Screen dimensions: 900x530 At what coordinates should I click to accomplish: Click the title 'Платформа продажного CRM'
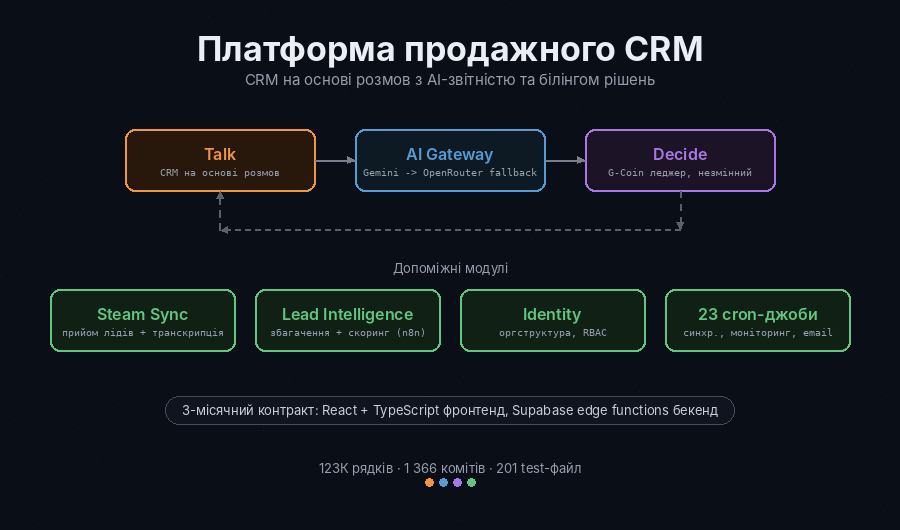[450, 49]
